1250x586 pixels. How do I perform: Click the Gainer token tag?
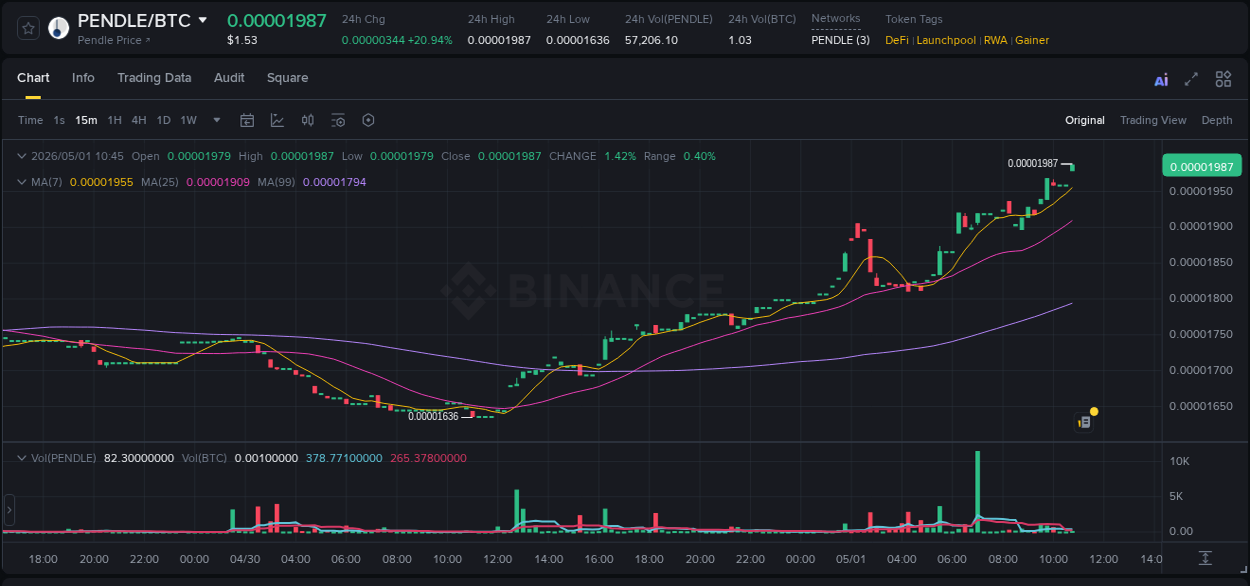[1032, 40]
